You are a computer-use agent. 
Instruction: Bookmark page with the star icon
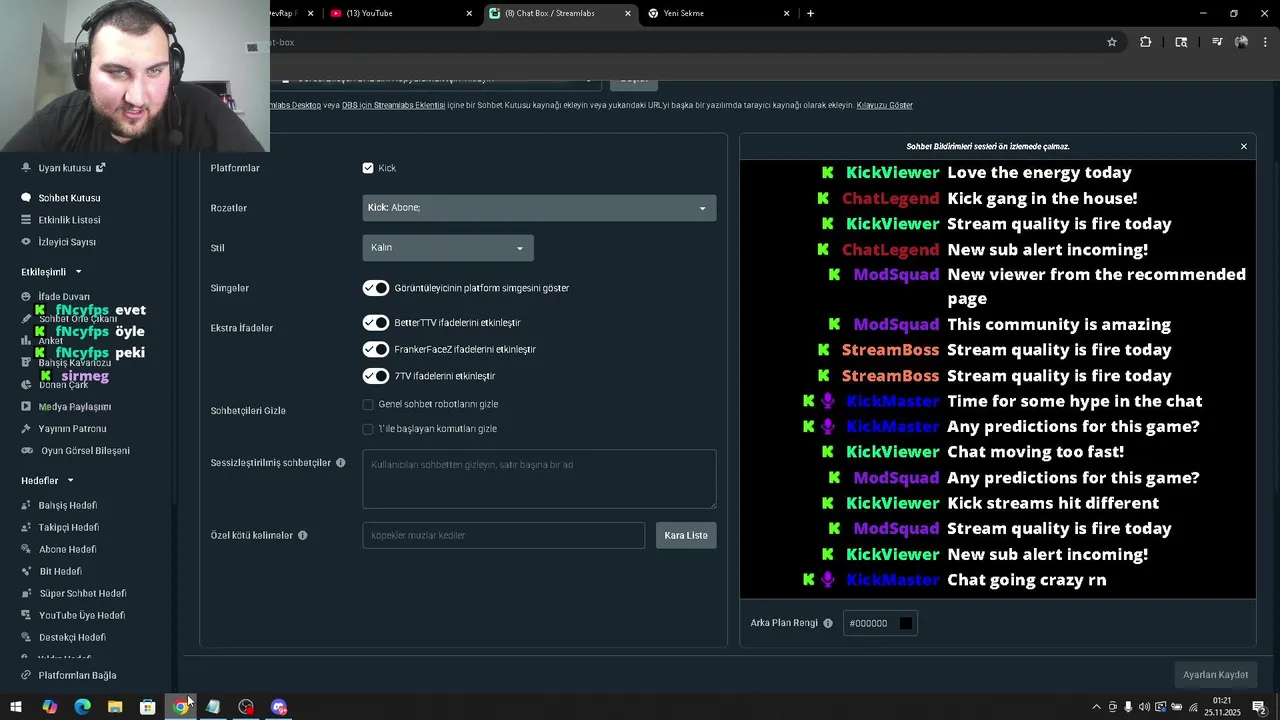pyautogui.click(x=1111, y=42)
